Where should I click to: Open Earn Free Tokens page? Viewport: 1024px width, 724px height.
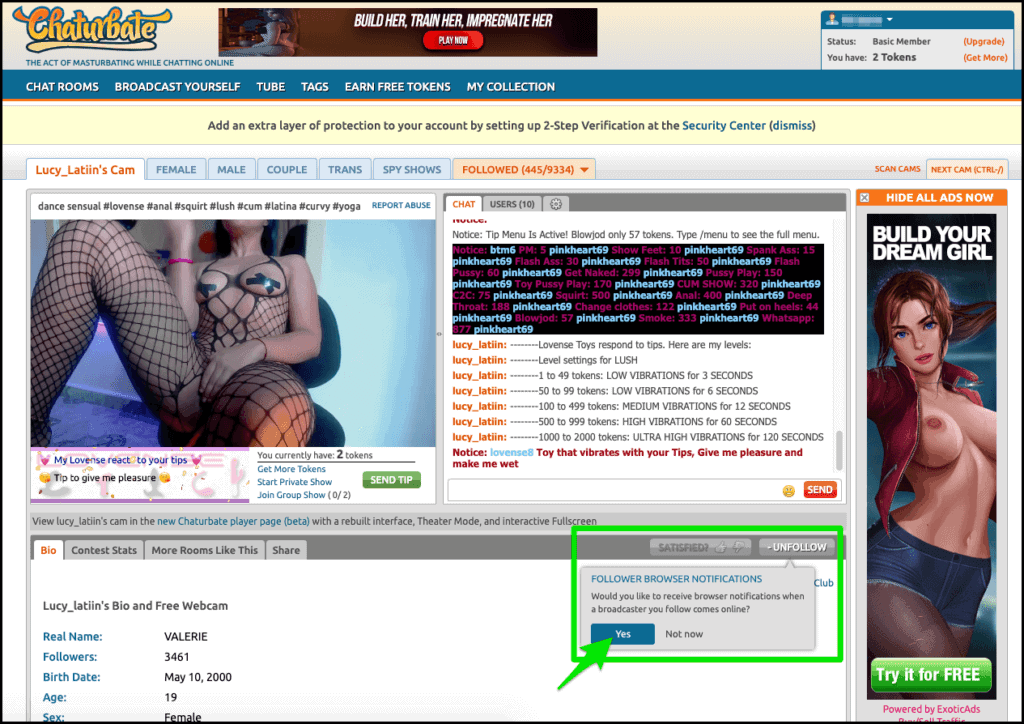(398, 87)
